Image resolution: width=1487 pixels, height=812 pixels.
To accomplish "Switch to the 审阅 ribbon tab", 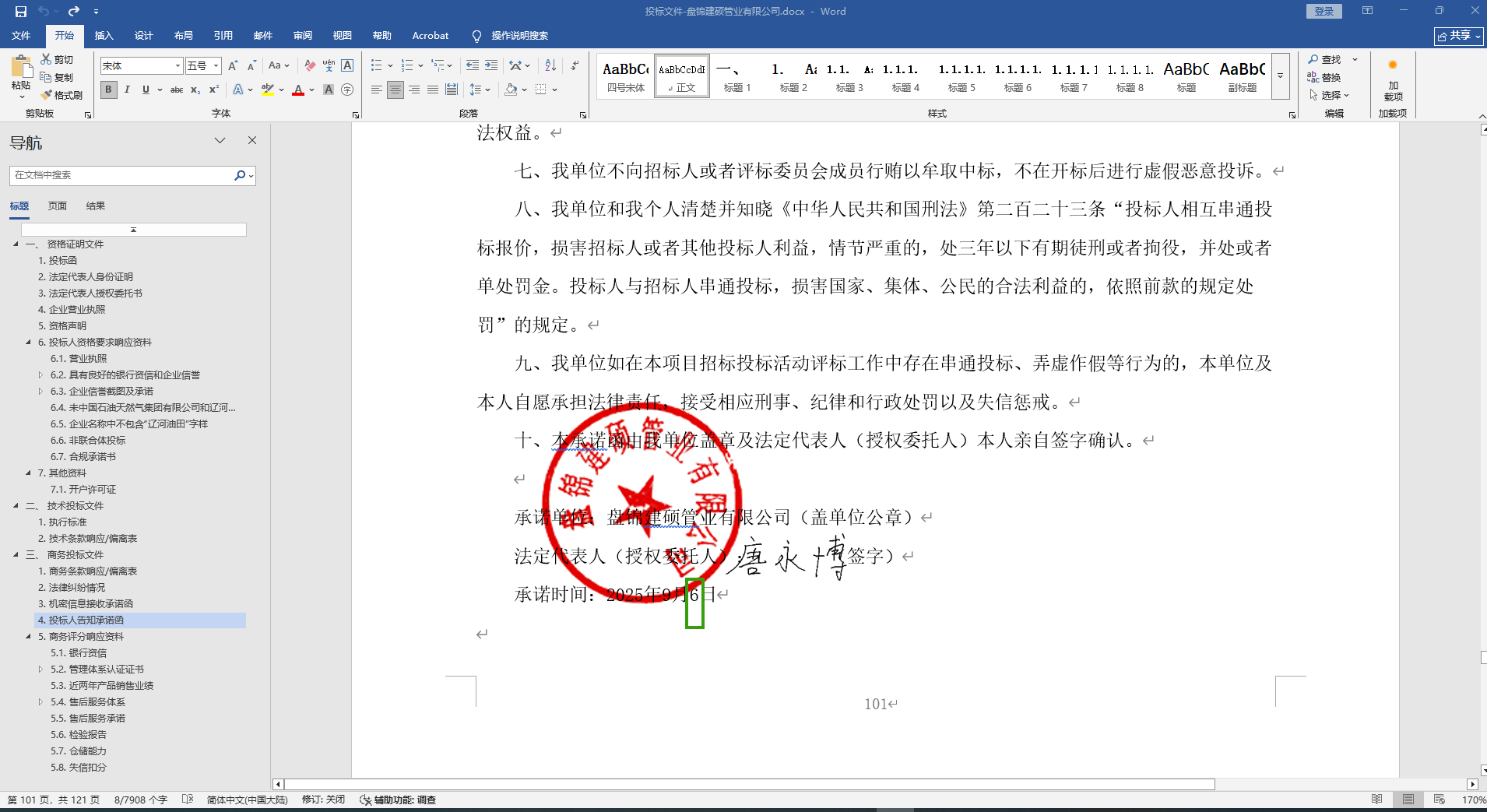I will click(303, 35).
